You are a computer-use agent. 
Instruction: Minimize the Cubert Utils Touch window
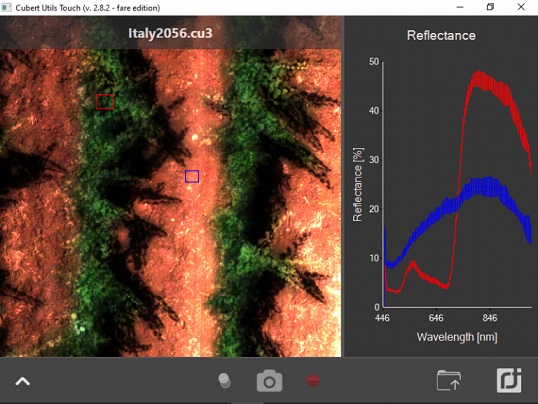pyautogui.click(x=460, y=7)
